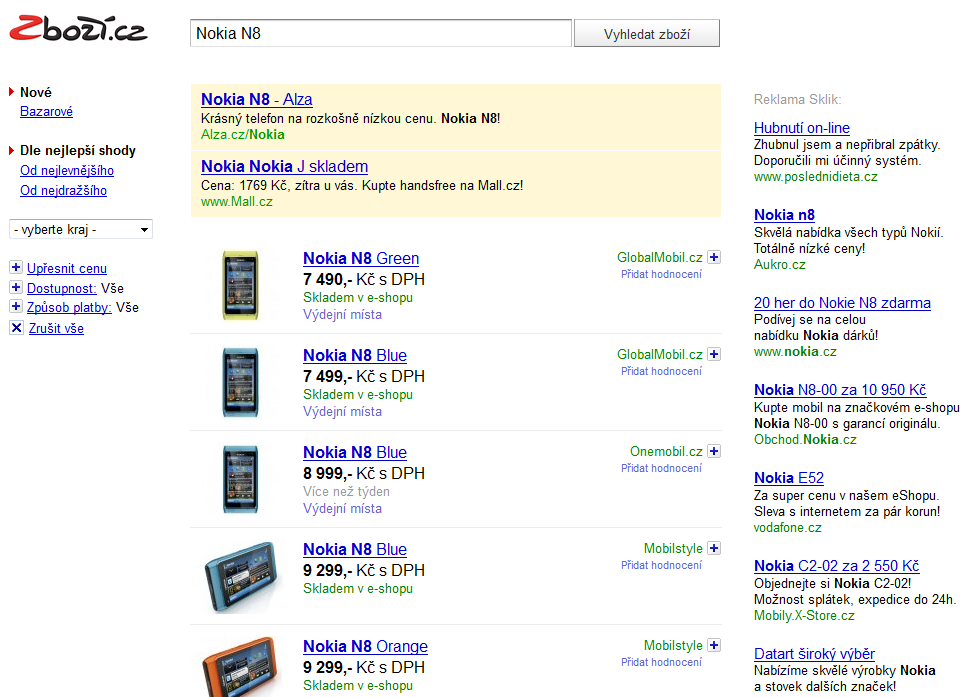The width and height of the screenshot is (960, 697).
Task: Expand plus icon next to GlobalMobil.cz Green listing
Action: pos(714,257)
